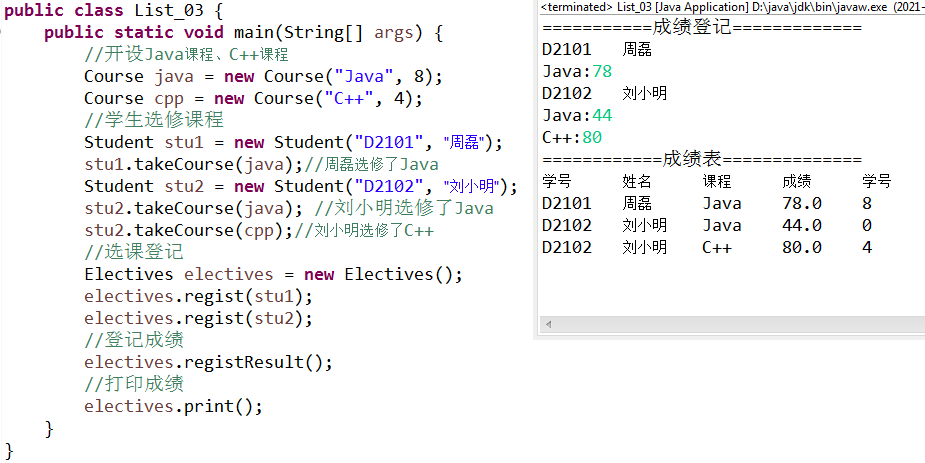Click the comment //刘小明选修了Java
Screen dimensions: 925x463
pos(404,208)
